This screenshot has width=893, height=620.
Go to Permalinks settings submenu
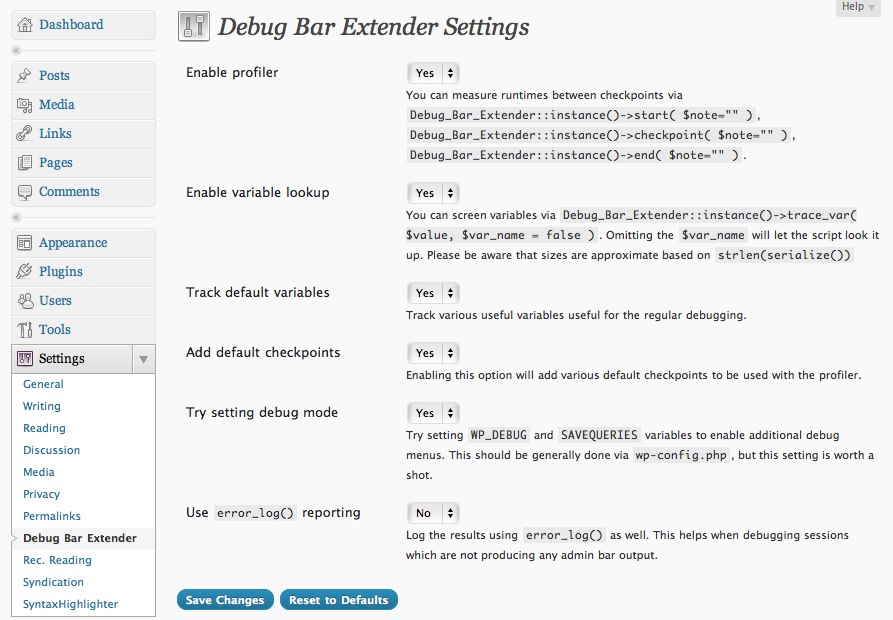click(x=52, y=516)
